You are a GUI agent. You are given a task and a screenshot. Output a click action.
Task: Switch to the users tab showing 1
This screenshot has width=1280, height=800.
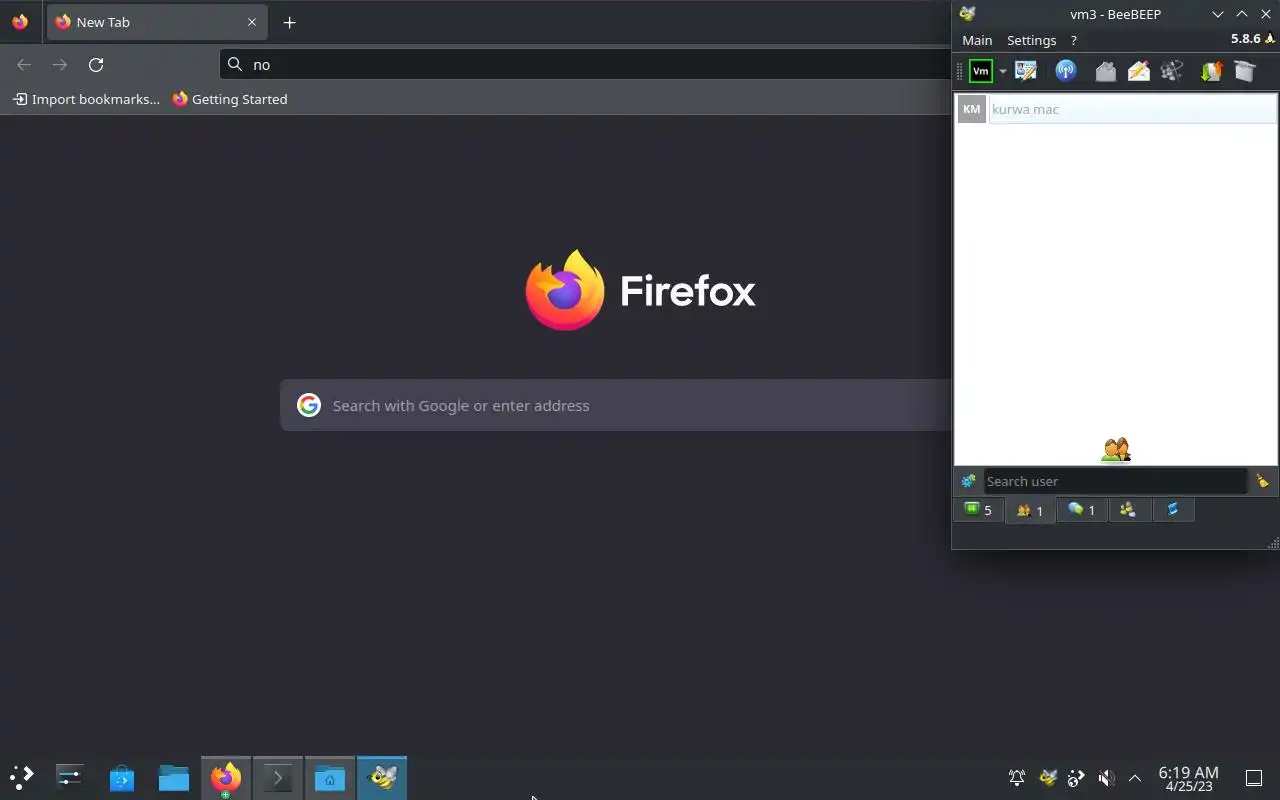pyautogui.click(x=1030, y=510)
